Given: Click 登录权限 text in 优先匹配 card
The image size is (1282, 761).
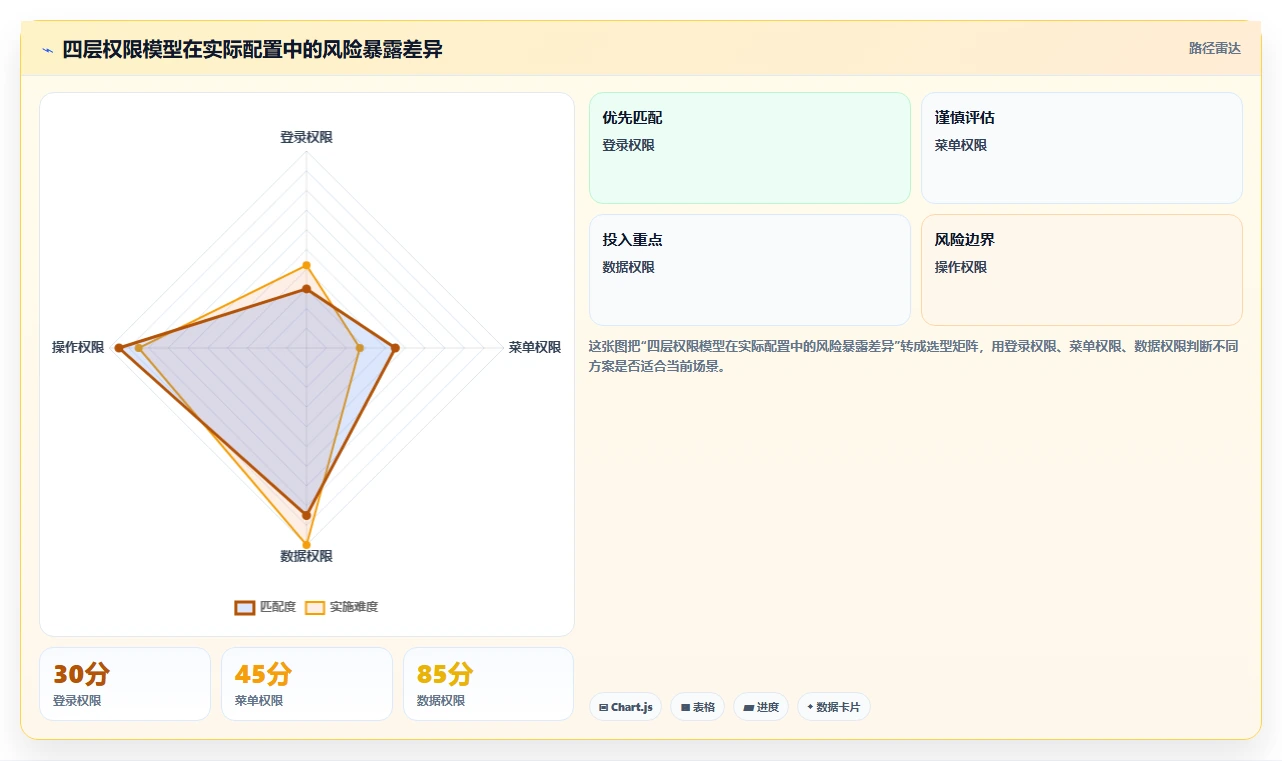Looking at the screenshot, I should click(628, 145).
